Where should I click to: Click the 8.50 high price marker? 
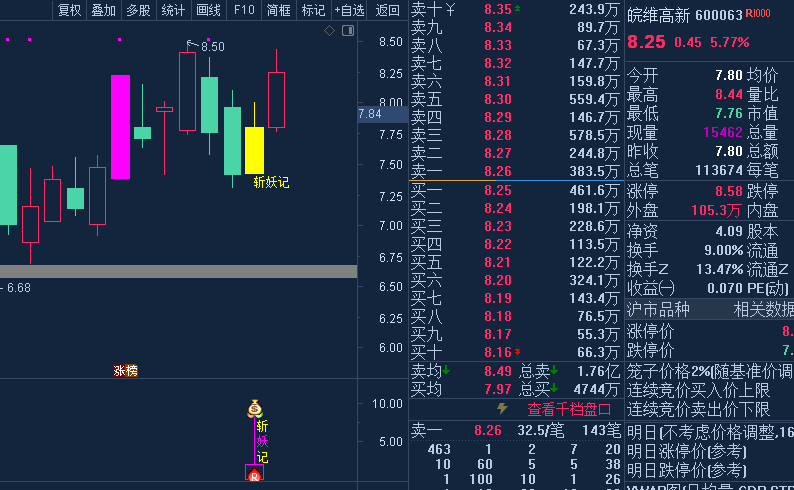click(212, 47)
